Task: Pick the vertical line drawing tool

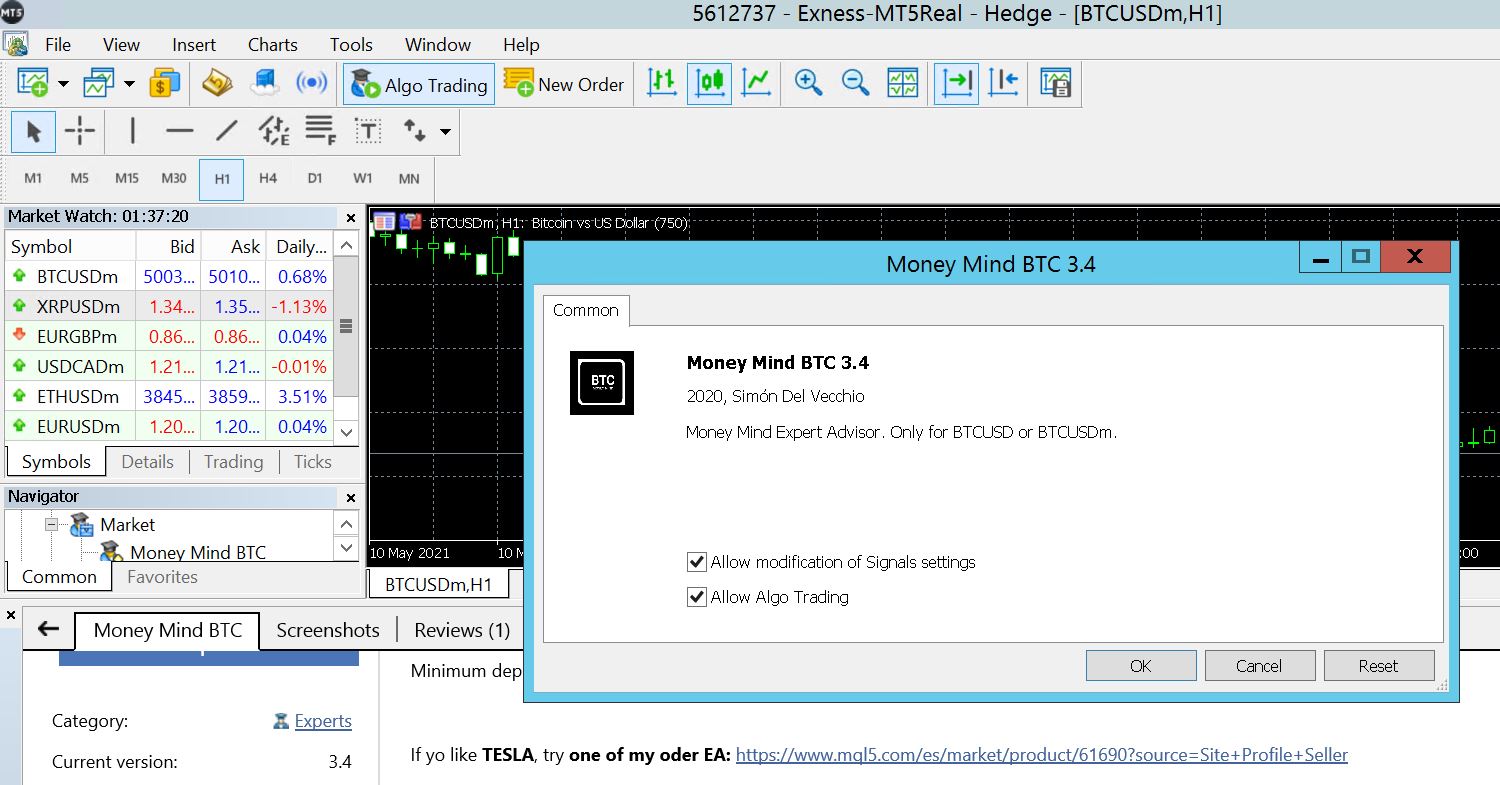Action: (133, 132)
